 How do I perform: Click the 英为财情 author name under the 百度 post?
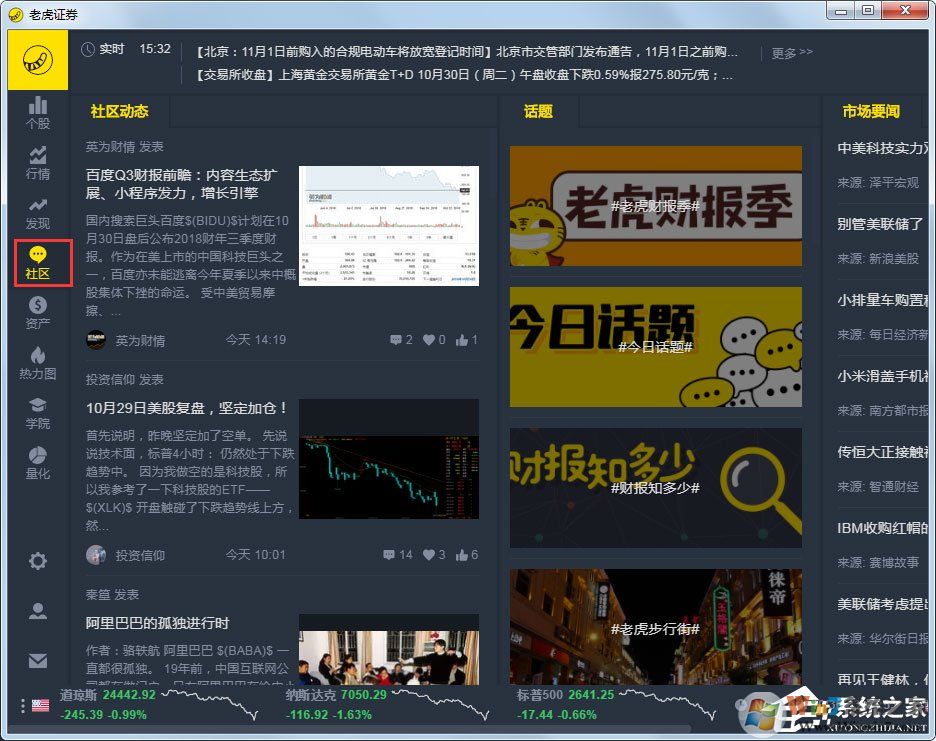point(140,340)
